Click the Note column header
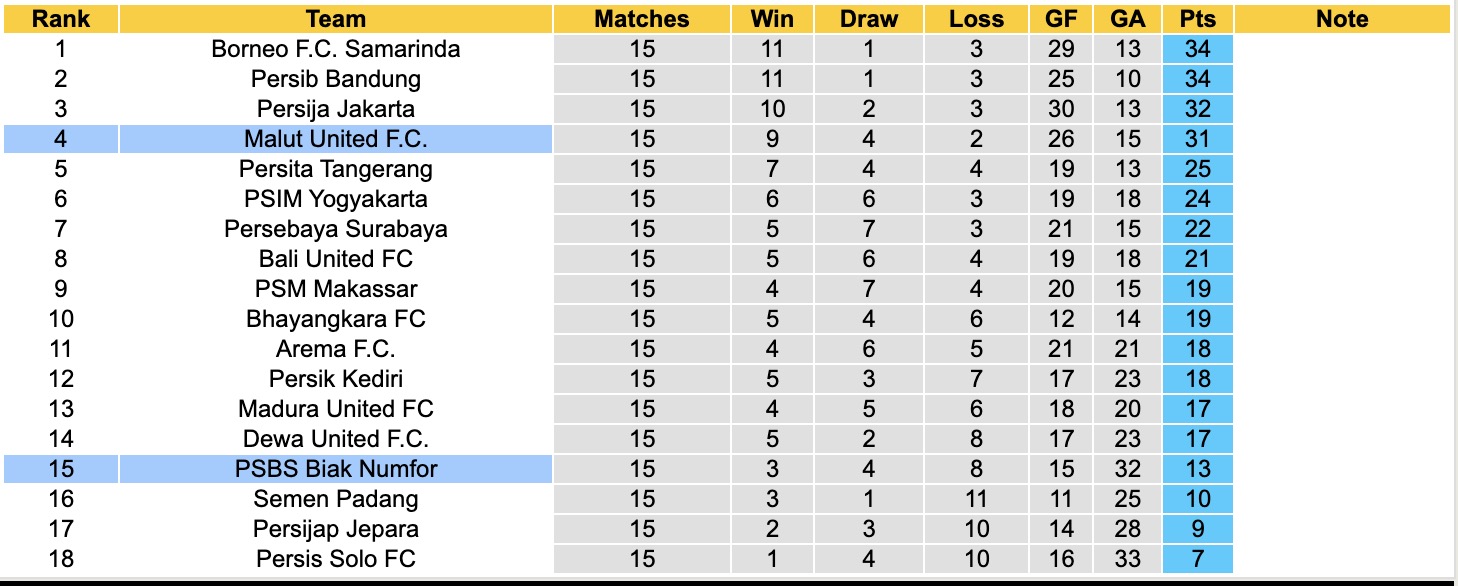Image resolution: width=1458 pixels, height=586 pixels. (x=1342, y=19)
